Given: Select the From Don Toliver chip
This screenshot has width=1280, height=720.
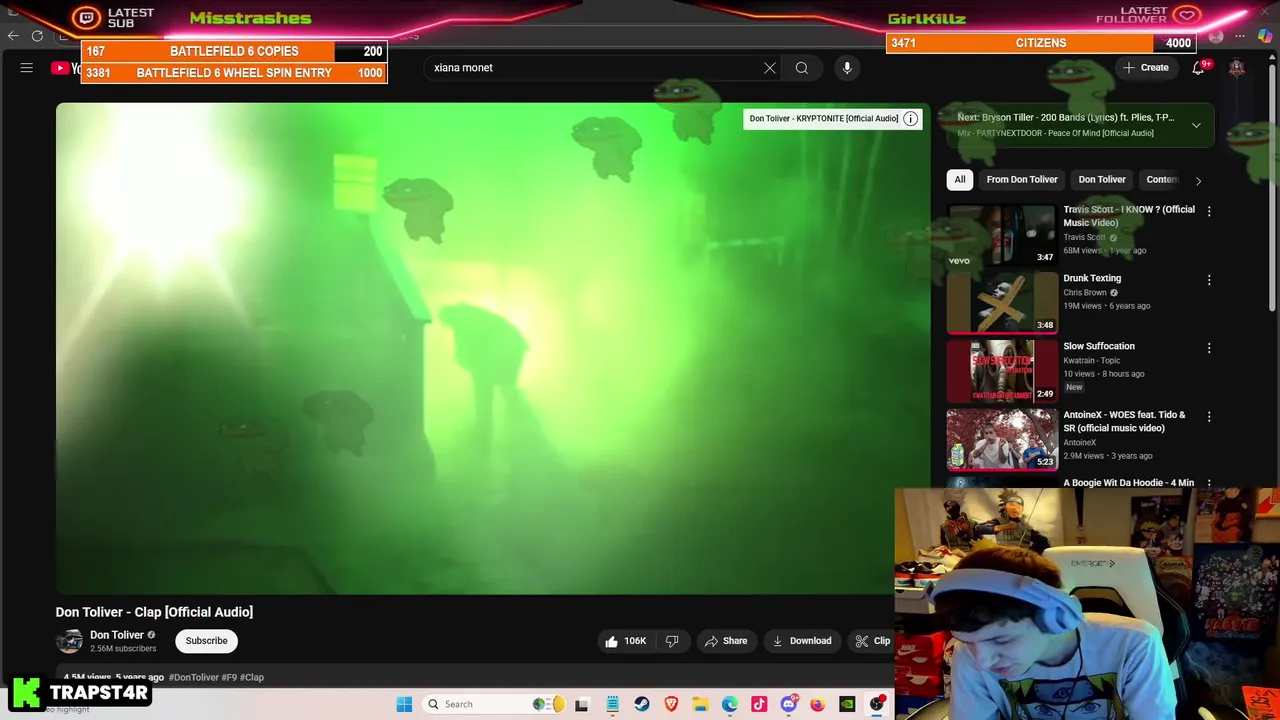Looking at the screenshot, I should pos(1022,180).
